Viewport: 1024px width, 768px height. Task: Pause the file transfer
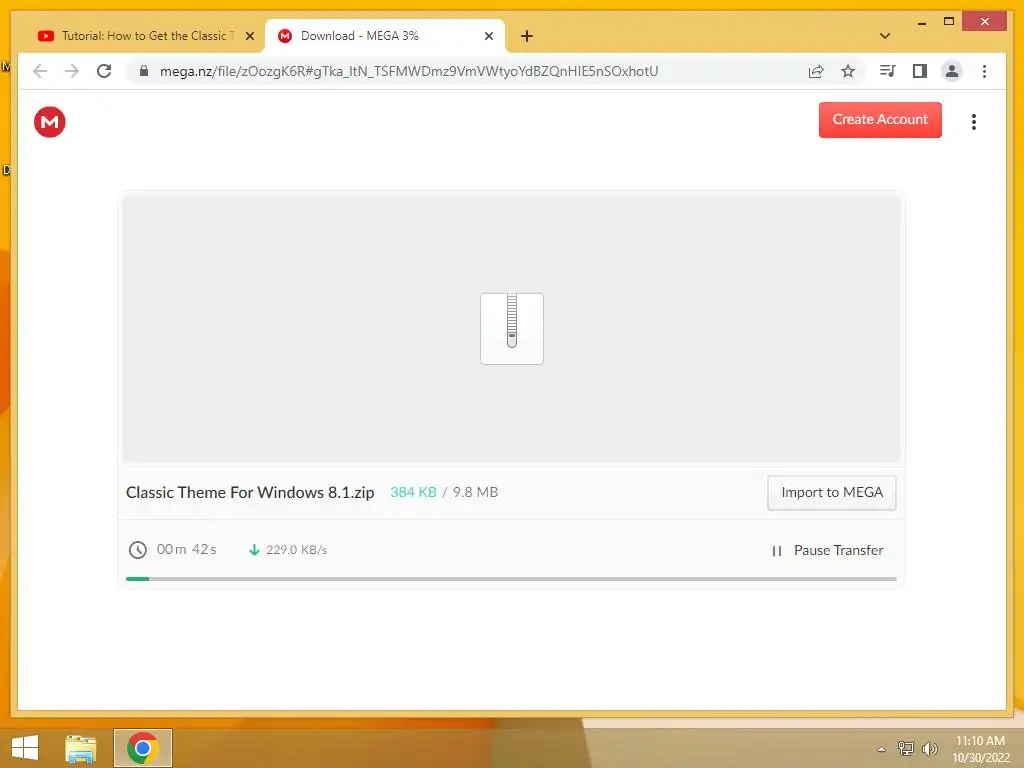point(827,551)
